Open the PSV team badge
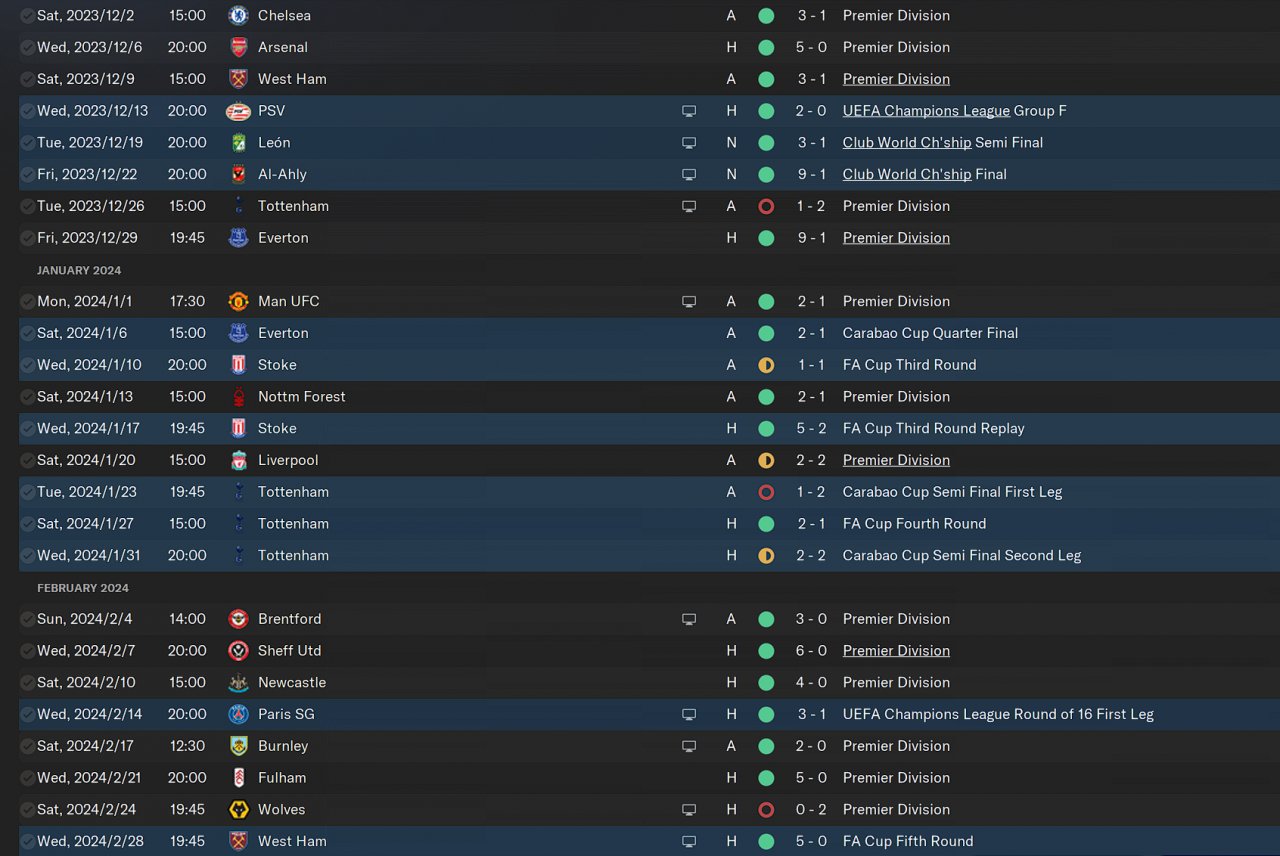 (x=238, y=111)
